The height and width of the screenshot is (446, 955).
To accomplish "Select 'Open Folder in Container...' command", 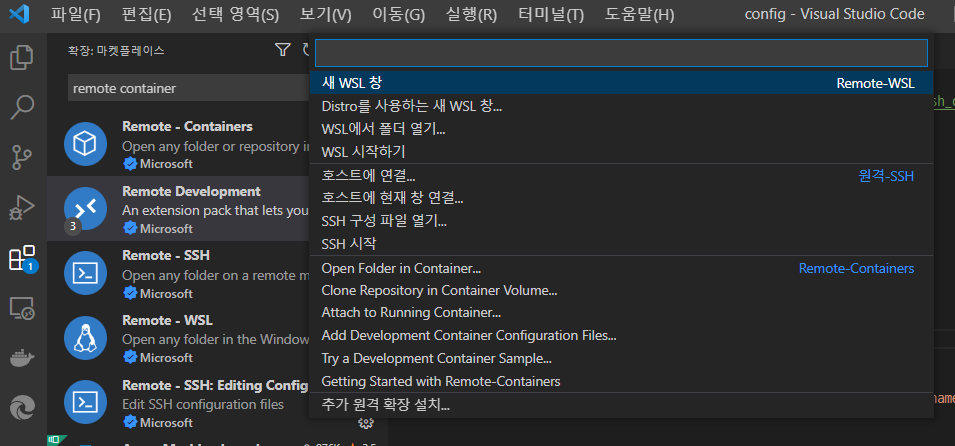I will 621,268.
